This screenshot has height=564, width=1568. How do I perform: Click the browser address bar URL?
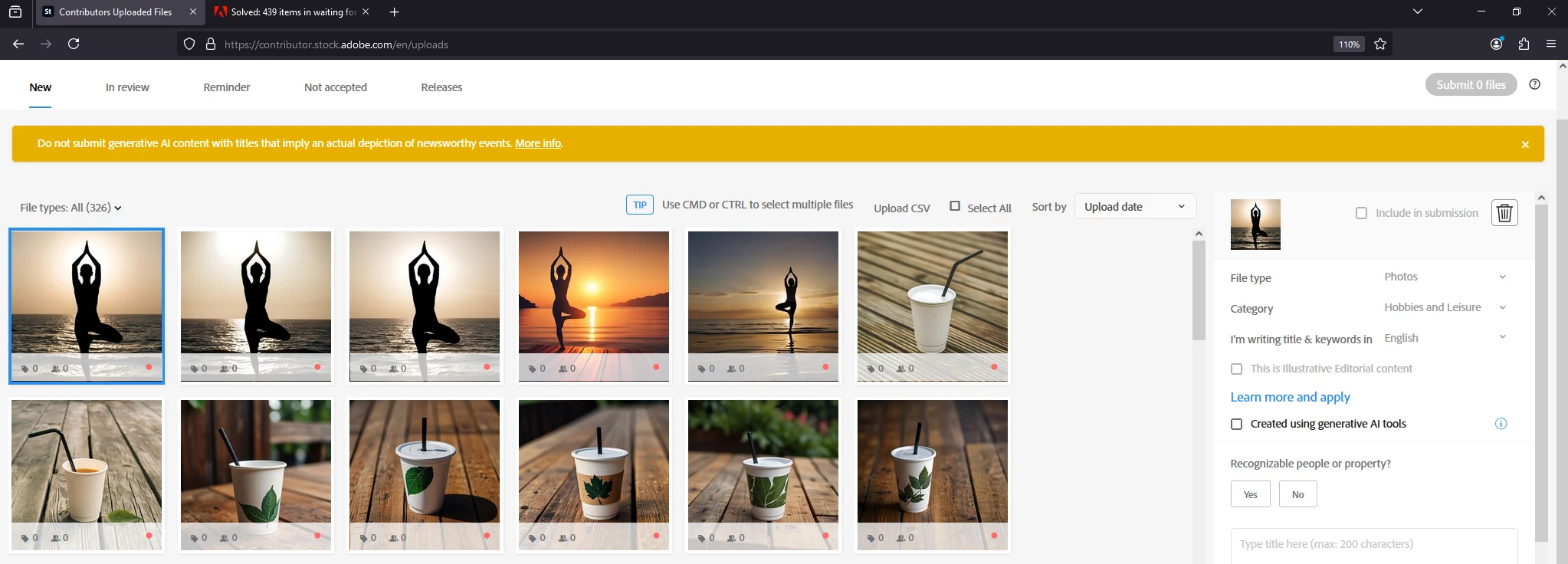[x=336, y=44]
